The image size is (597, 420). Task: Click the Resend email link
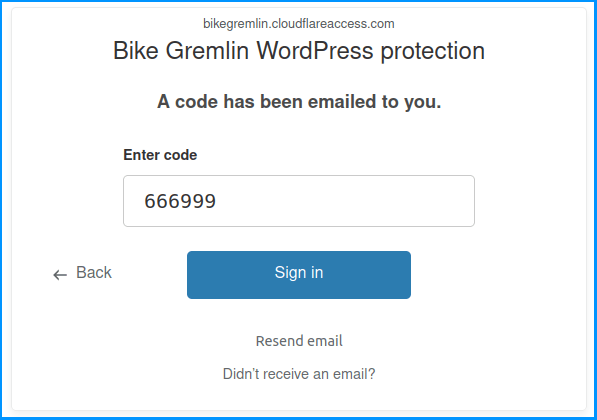299,341
